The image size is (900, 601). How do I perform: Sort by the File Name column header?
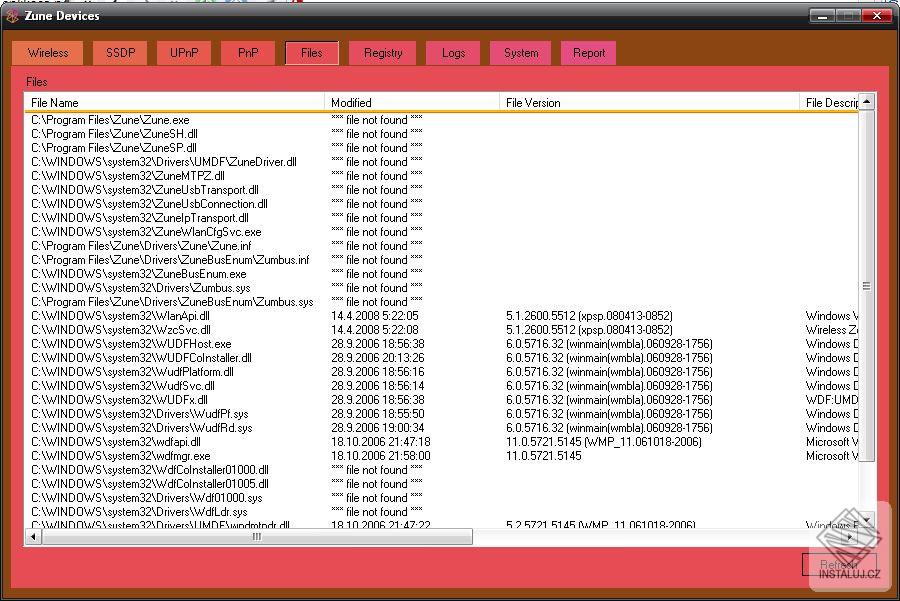click(174, 103)
